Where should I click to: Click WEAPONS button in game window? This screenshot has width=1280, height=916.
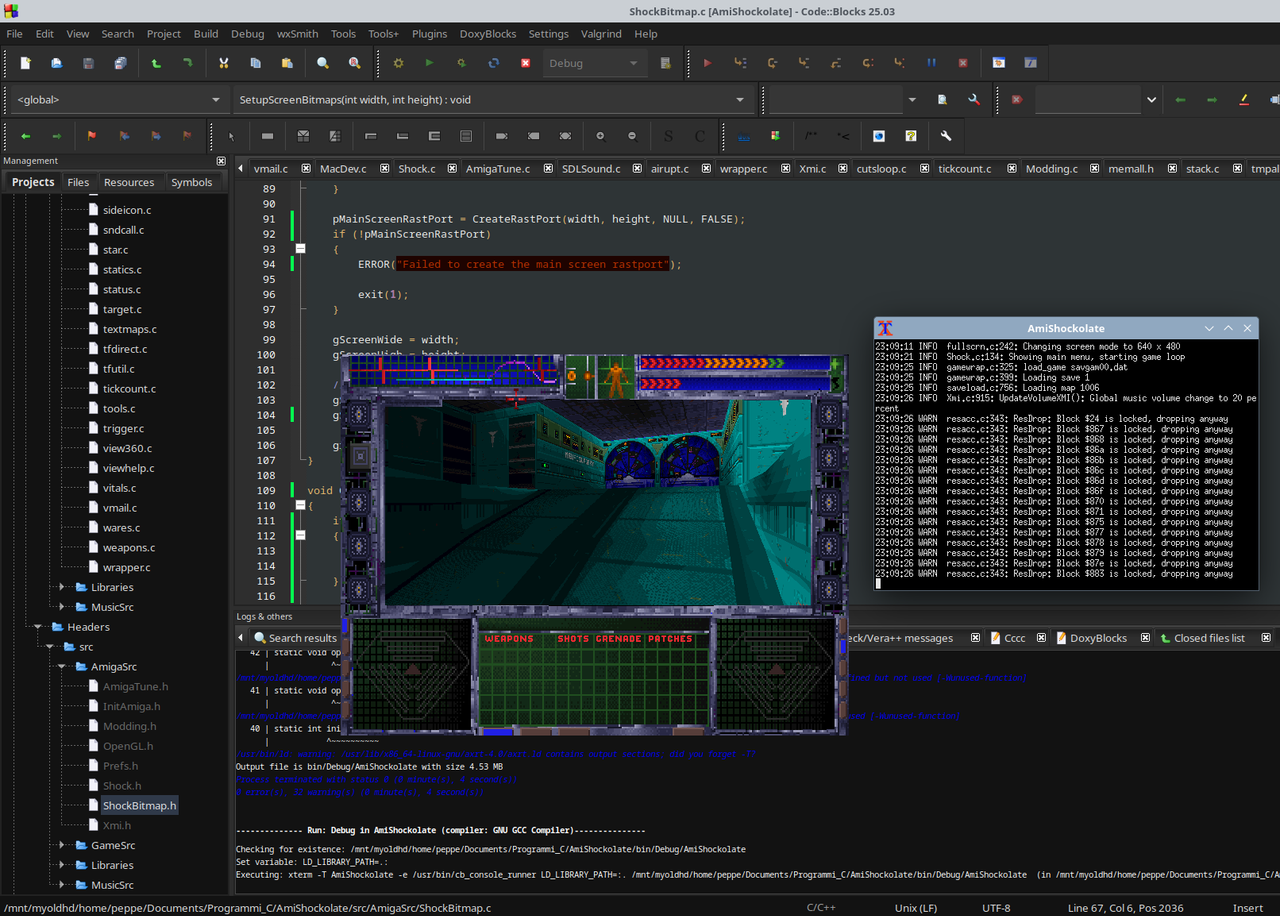(x=509, y=638)
